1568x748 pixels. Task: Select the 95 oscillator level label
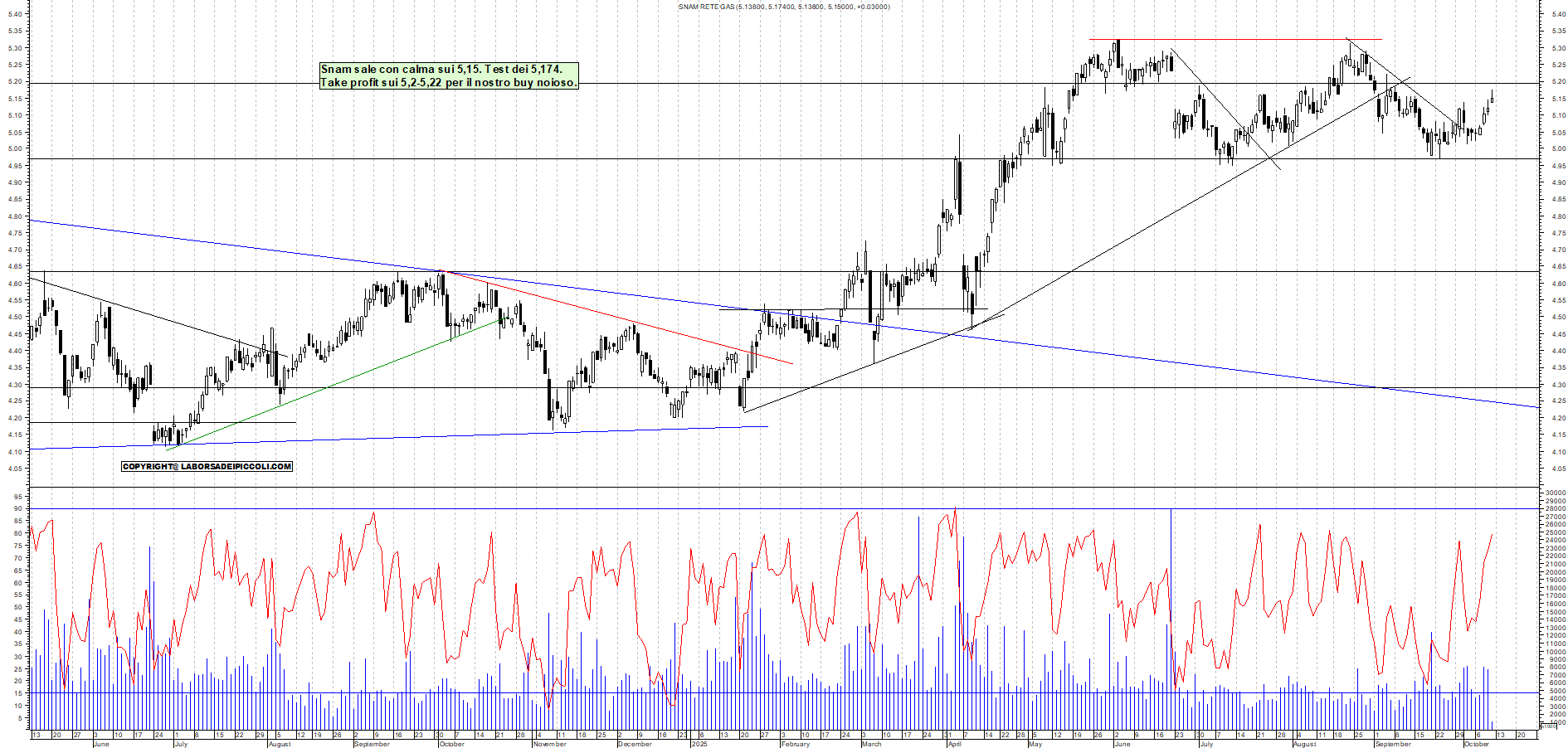point(17,497)
